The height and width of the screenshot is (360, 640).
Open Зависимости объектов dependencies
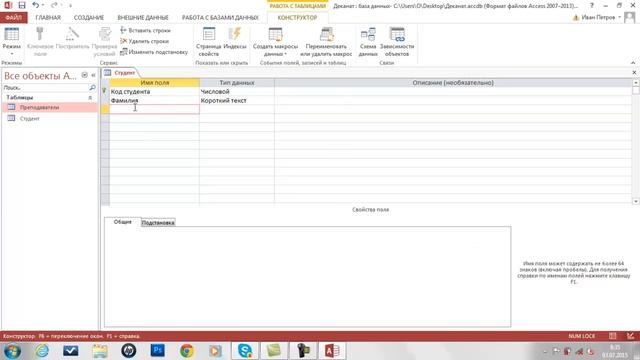[x=397, y=41]
